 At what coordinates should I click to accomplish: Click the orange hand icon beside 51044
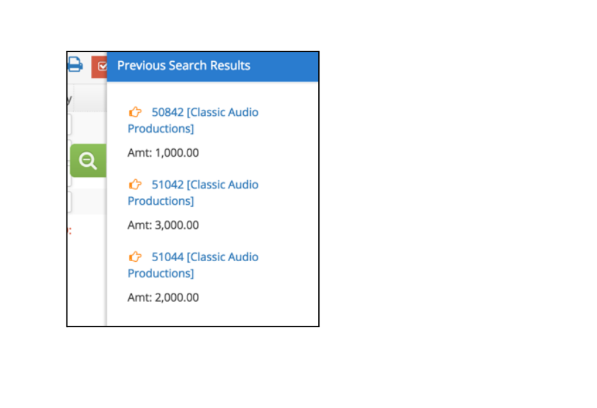pyautogui.click(x=135, y=257)
